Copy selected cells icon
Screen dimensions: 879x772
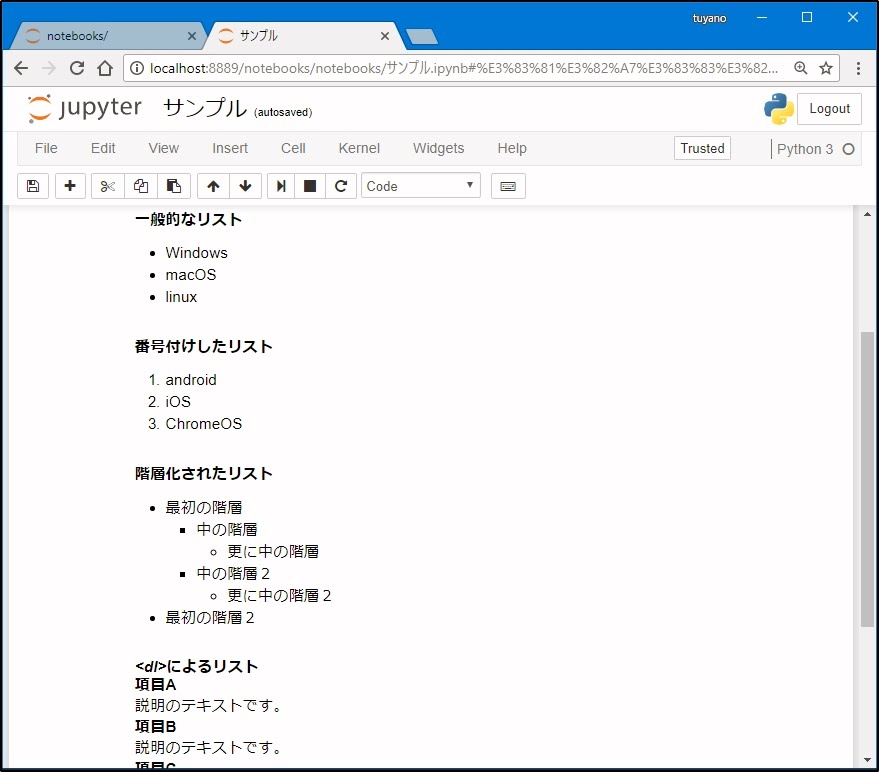tap(141, 186)
